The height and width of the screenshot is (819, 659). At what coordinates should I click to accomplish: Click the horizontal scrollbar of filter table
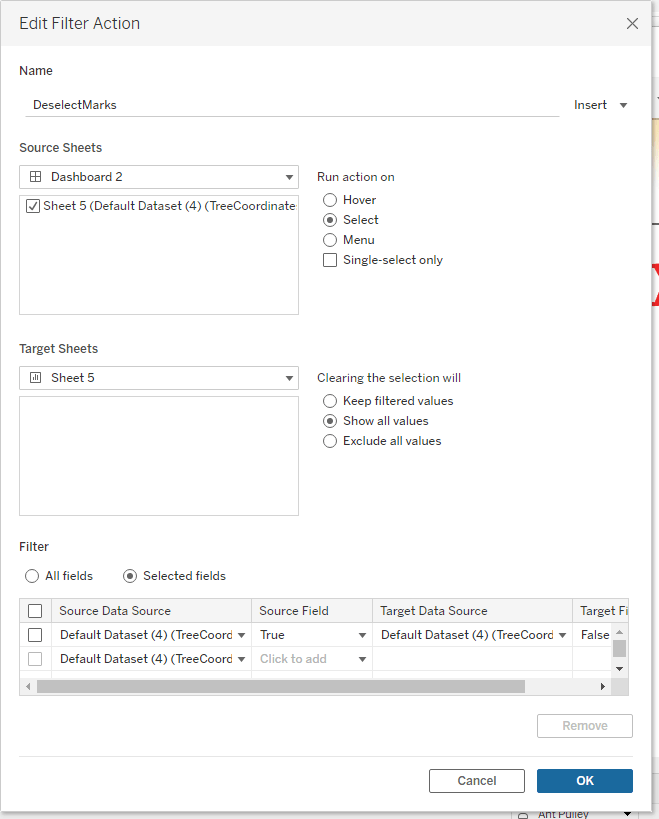pos(280,687)
